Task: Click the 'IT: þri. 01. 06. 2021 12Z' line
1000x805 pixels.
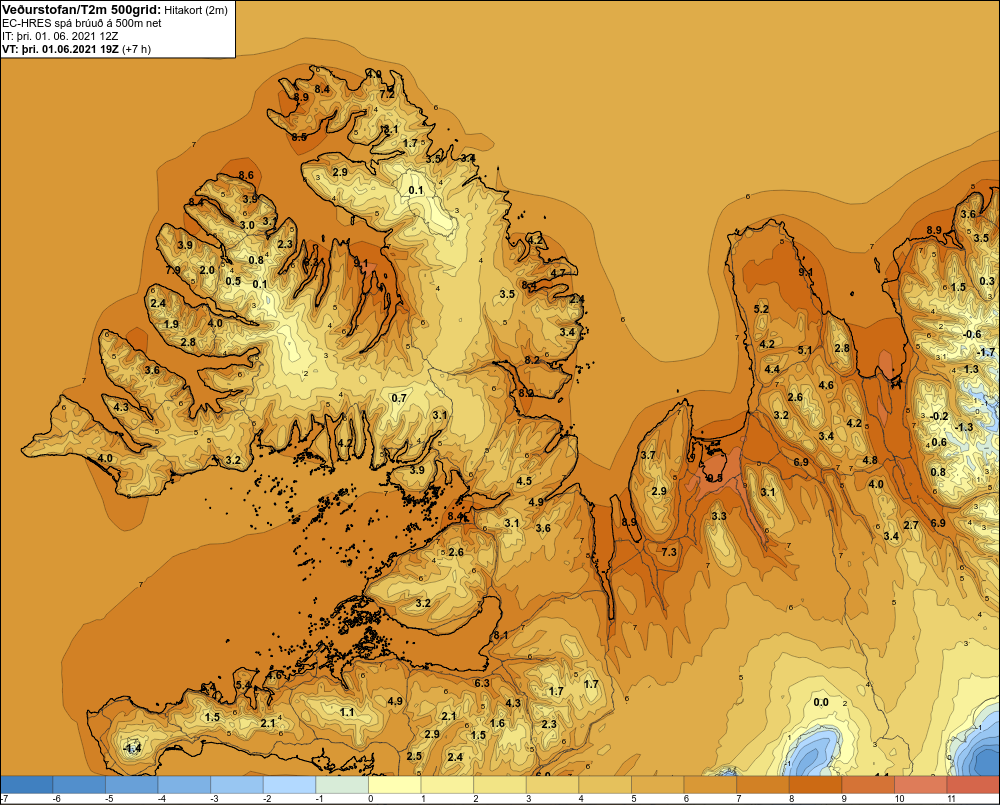Action: [x=60, y=36]
